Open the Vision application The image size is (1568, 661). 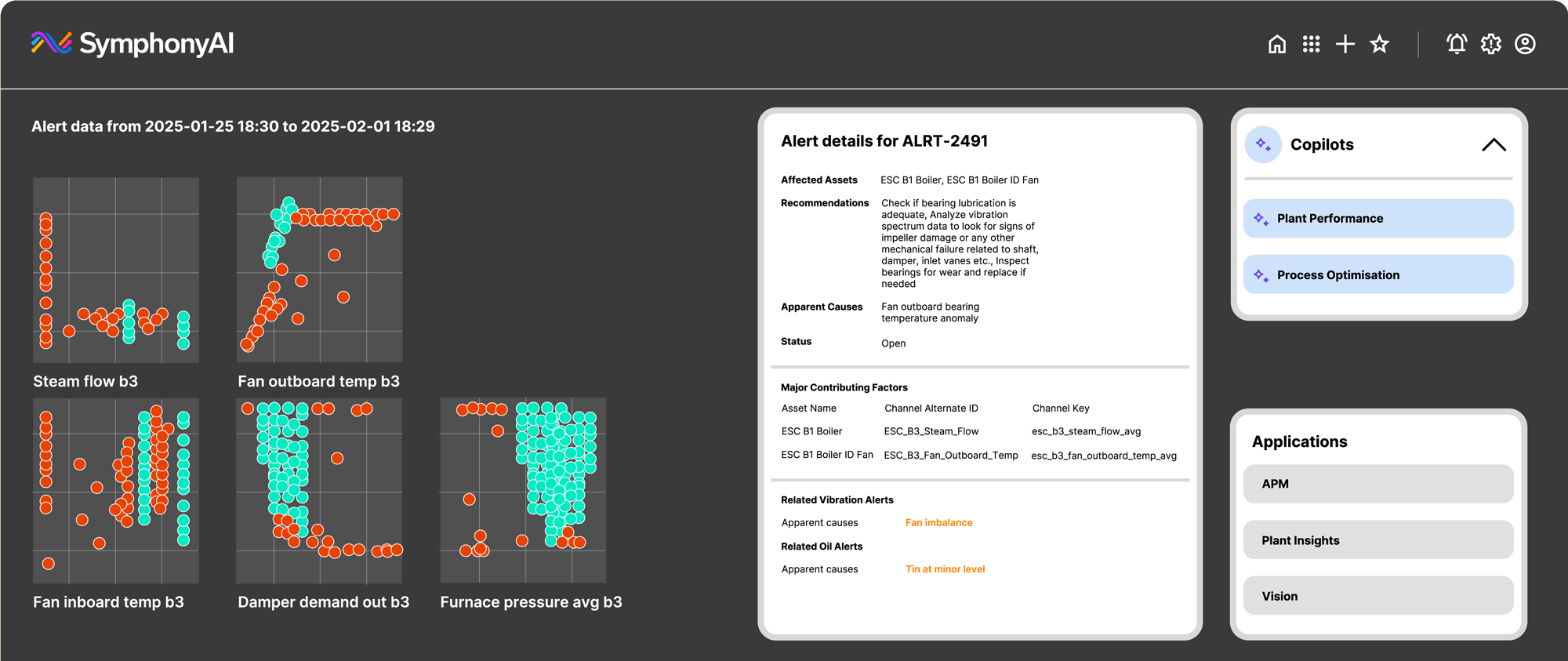click(1377, 596)
